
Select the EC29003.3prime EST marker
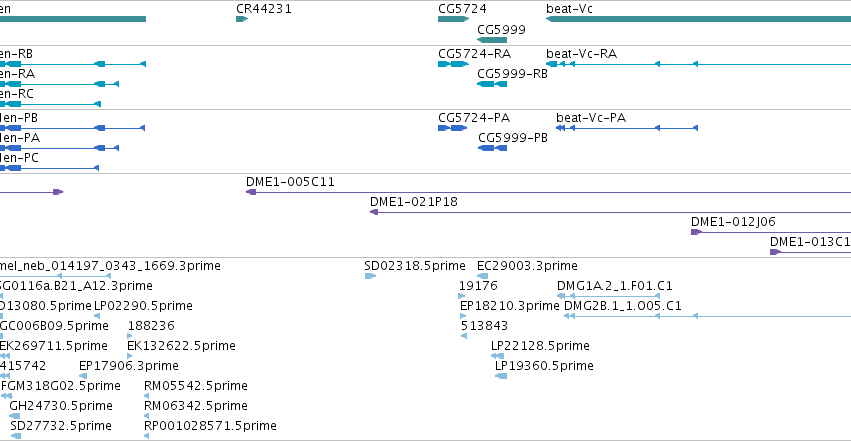coord(482,276)
